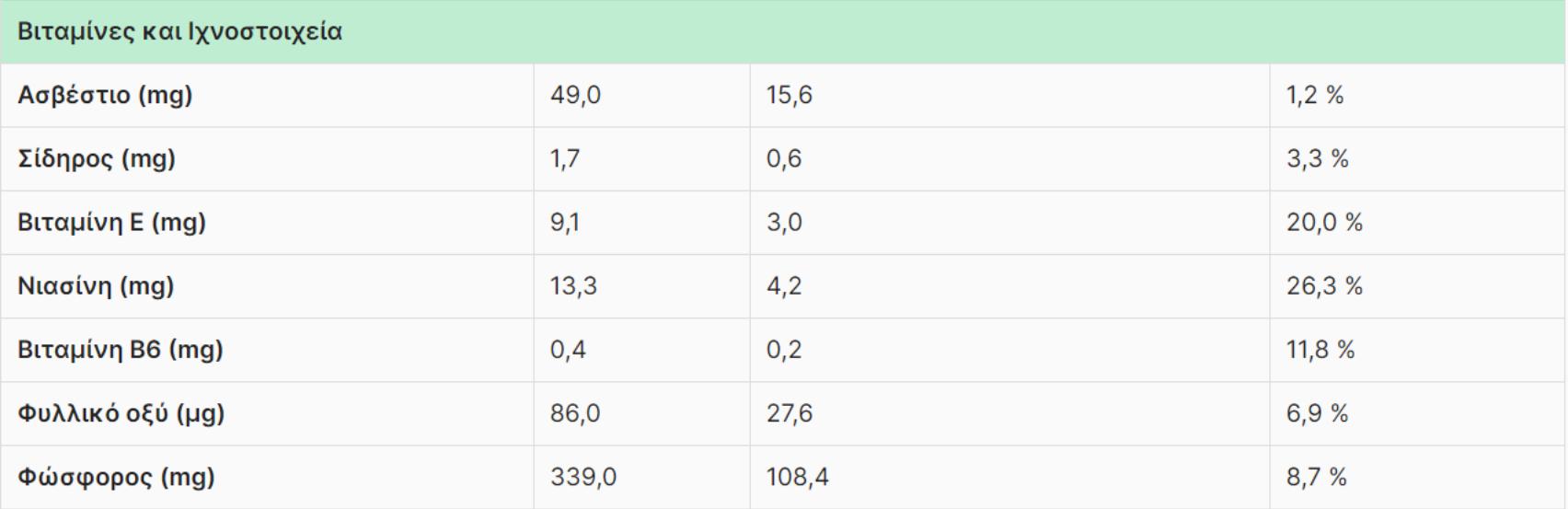
Task: Select the 'Φώσφορος (mg)' row label
Action: tap(116, 477)
